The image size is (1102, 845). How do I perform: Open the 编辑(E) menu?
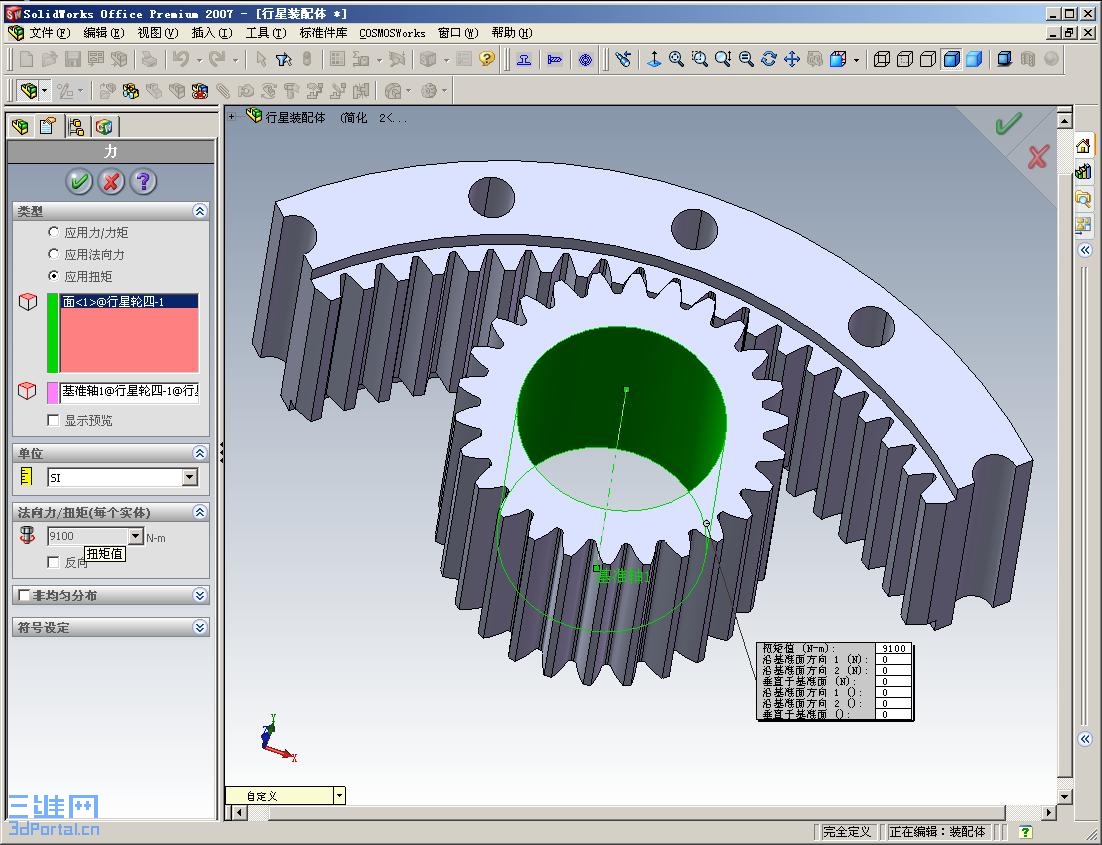point(103,33)
